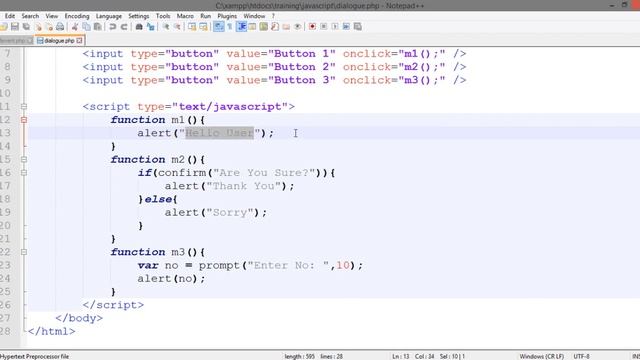This screenshot has height=360, width=640.
Task: Click the Save All toolbar icon
Action: (26, 27)
